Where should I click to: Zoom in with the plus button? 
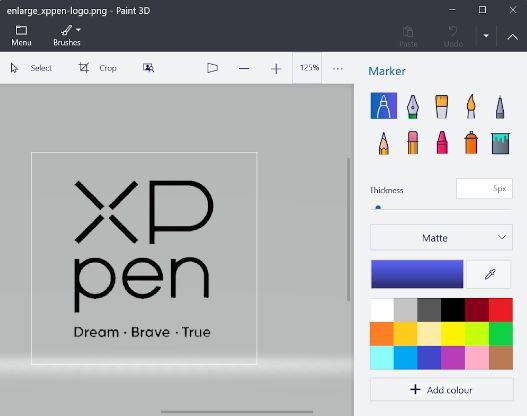276,69
